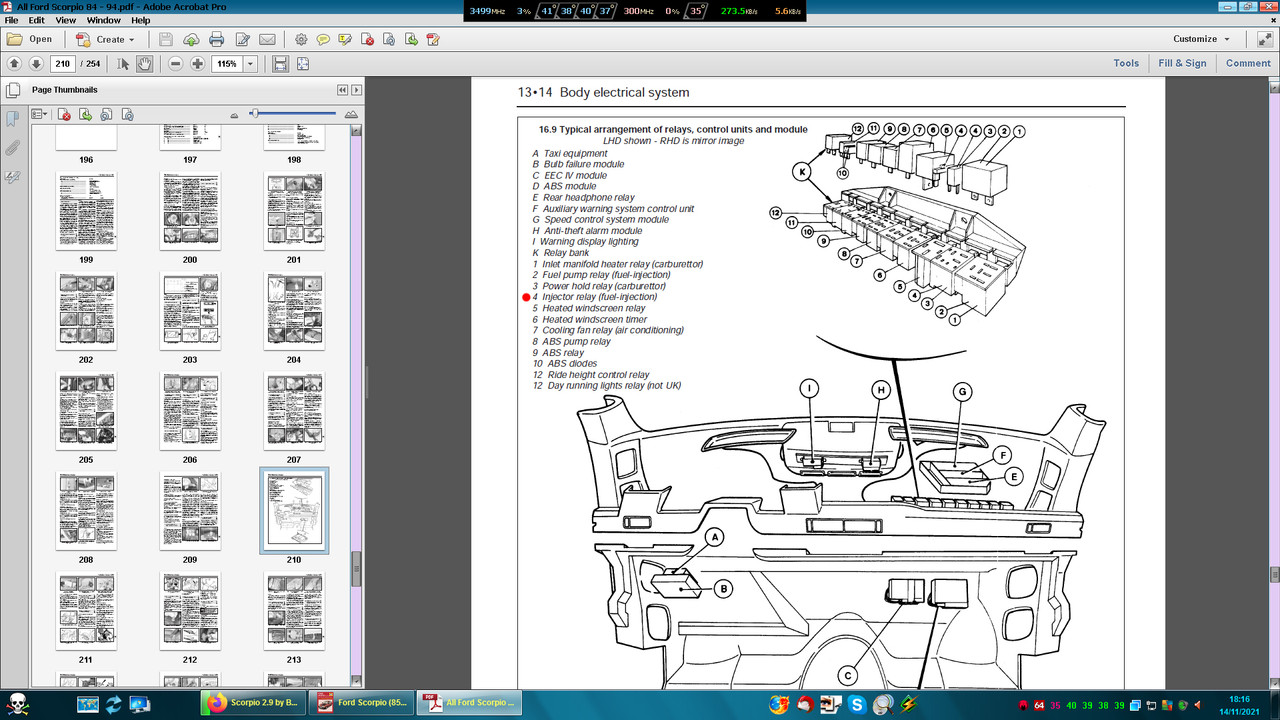Open the gear settings icon in toolbar
The height and width of the screenshot is (720, 1280).
pos(301,39)
